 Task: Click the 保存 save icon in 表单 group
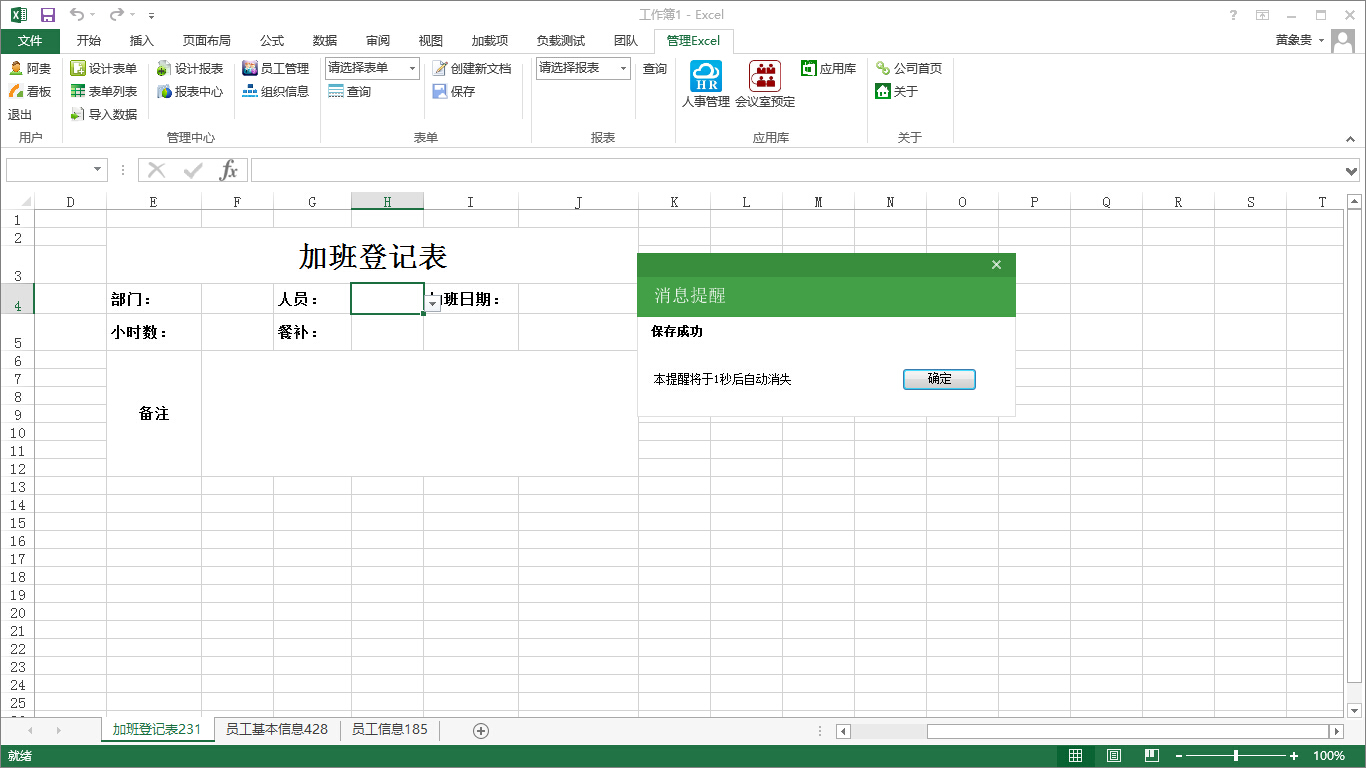coord(440,92)
